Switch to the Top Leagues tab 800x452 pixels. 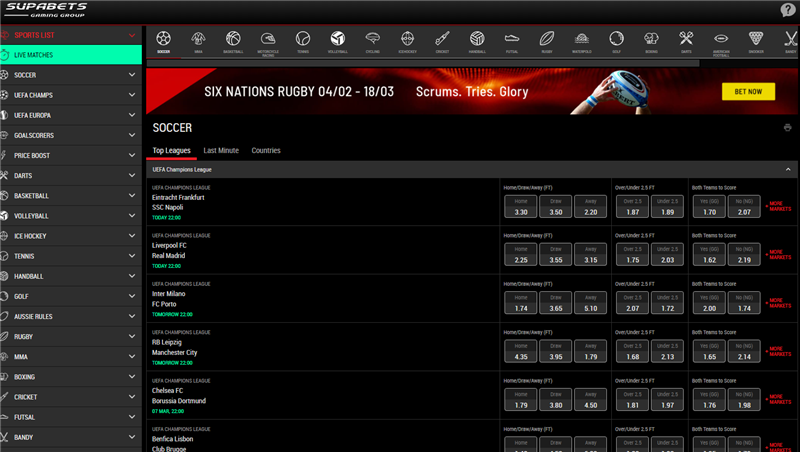click(x=171, y=150)
